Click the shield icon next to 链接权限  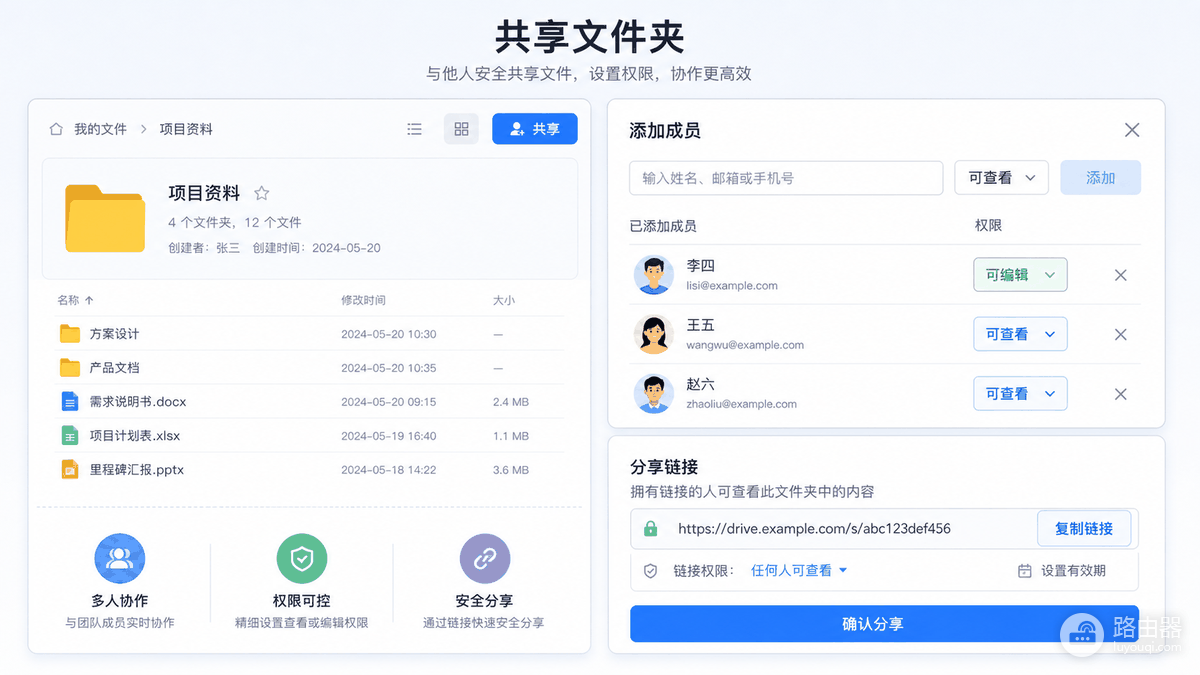click(x=650, y=570)
